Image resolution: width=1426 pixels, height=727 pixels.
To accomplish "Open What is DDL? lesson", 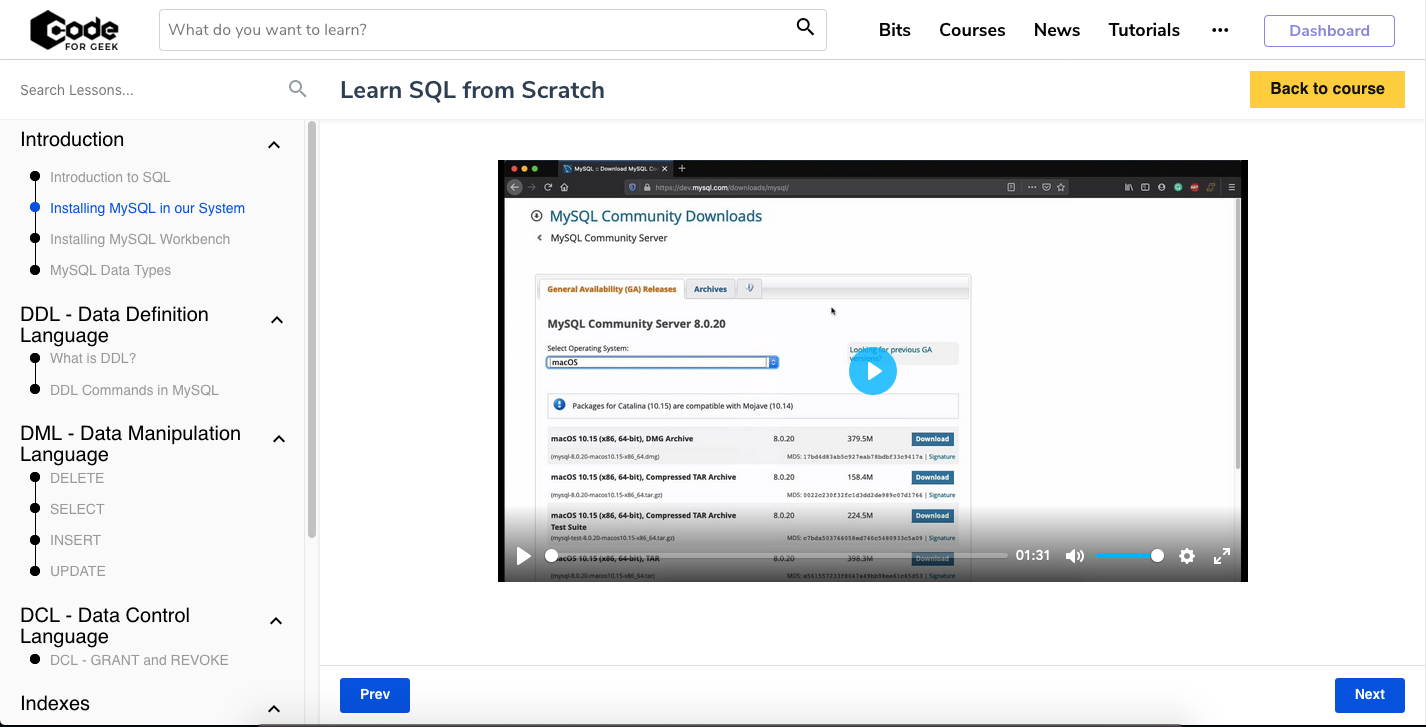I will click(93, 358).
